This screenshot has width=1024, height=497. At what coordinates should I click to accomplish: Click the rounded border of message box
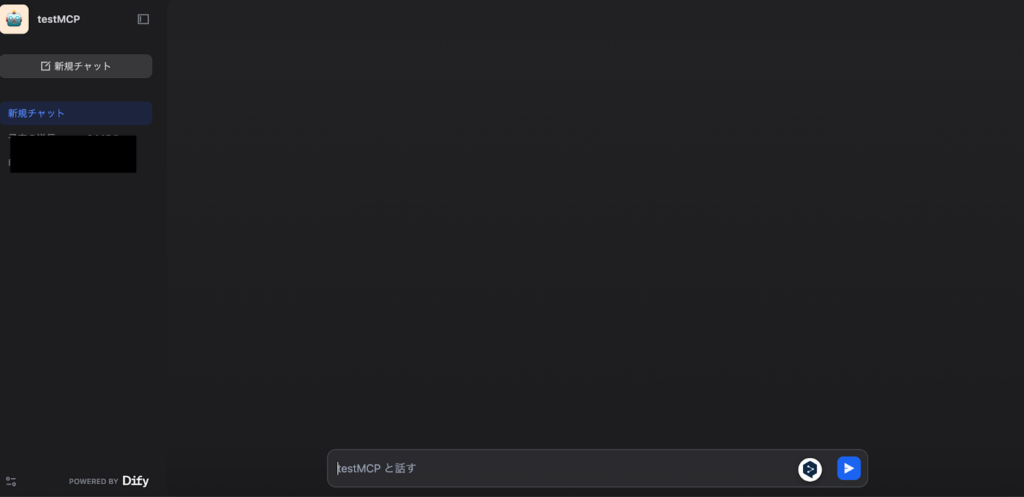click(597, 450)
